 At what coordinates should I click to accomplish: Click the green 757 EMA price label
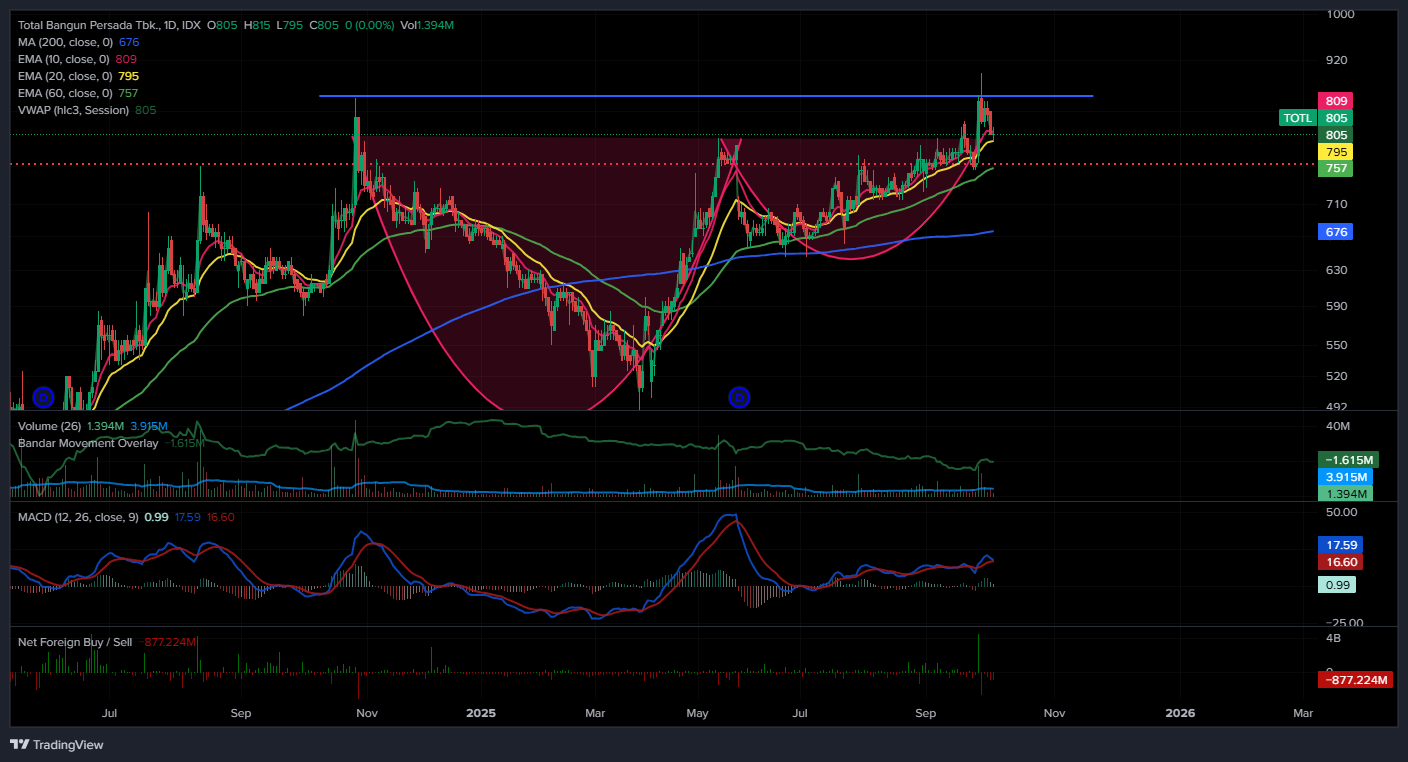click(1336, 168)
